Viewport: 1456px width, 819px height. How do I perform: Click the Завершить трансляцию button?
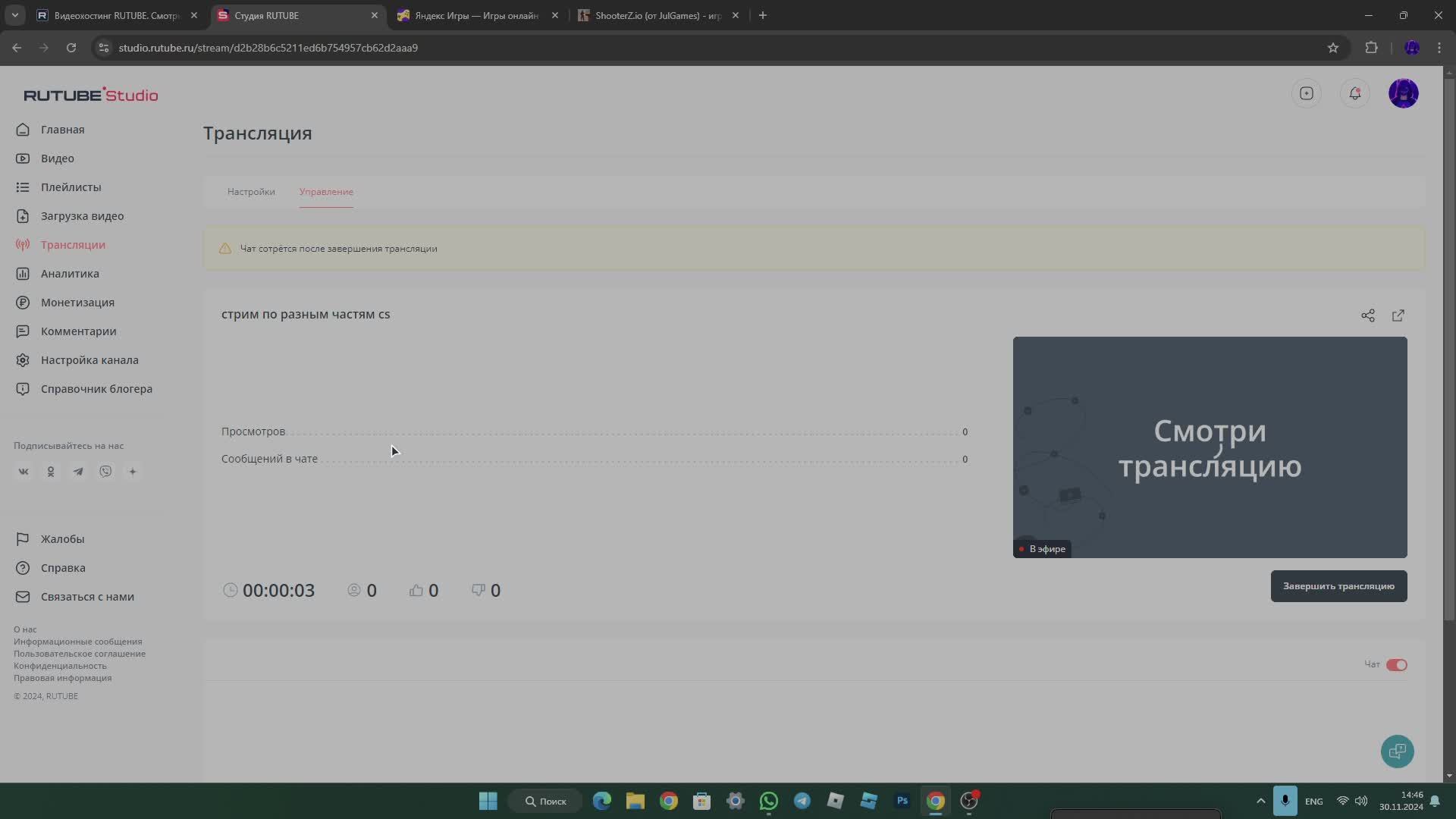click(1338, 585)
